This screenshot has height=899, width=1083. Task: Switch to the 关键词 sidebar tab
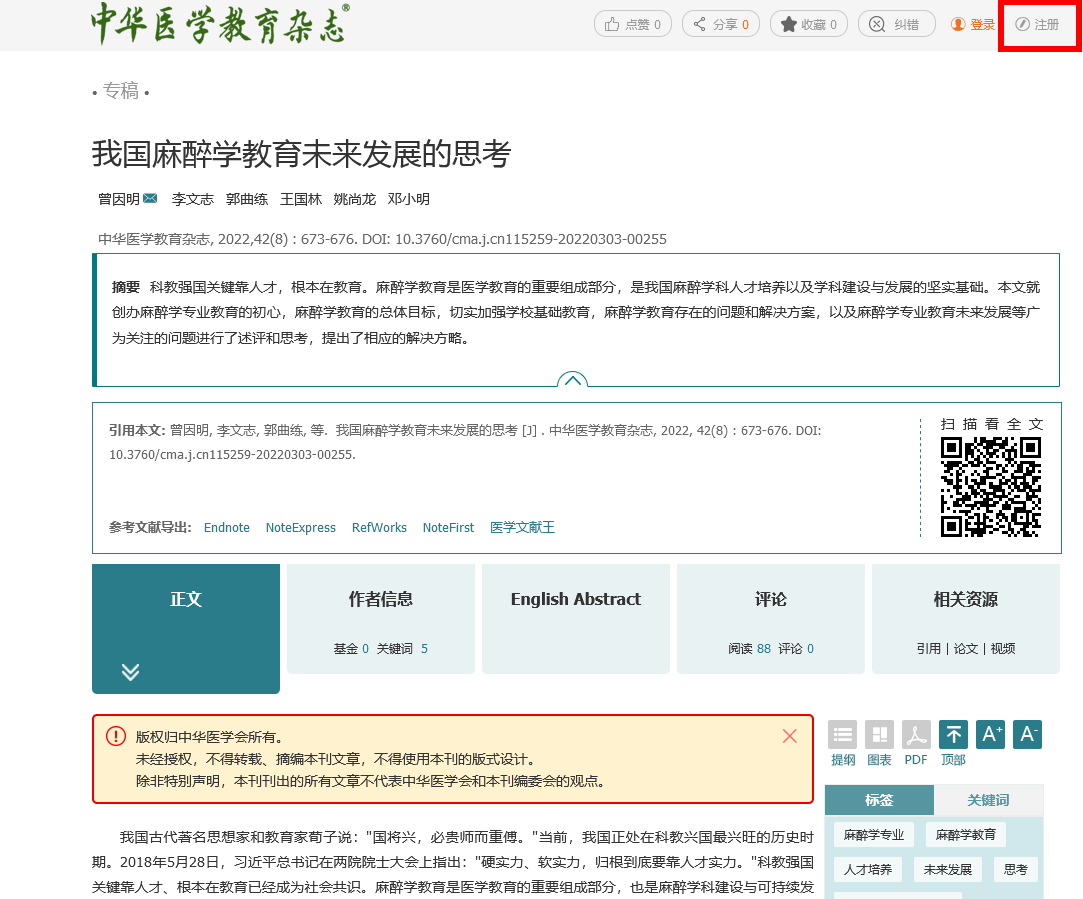click(x=988, y=800)
